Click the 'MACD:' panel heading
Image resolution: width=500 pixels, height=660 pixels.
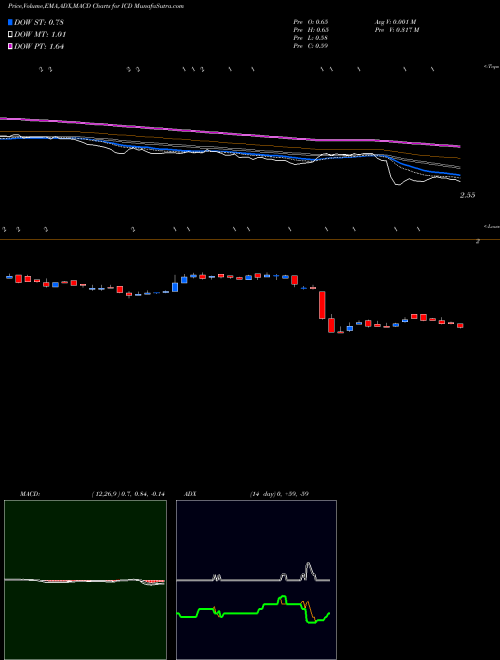pyautogui.click(x=30, y=494)
